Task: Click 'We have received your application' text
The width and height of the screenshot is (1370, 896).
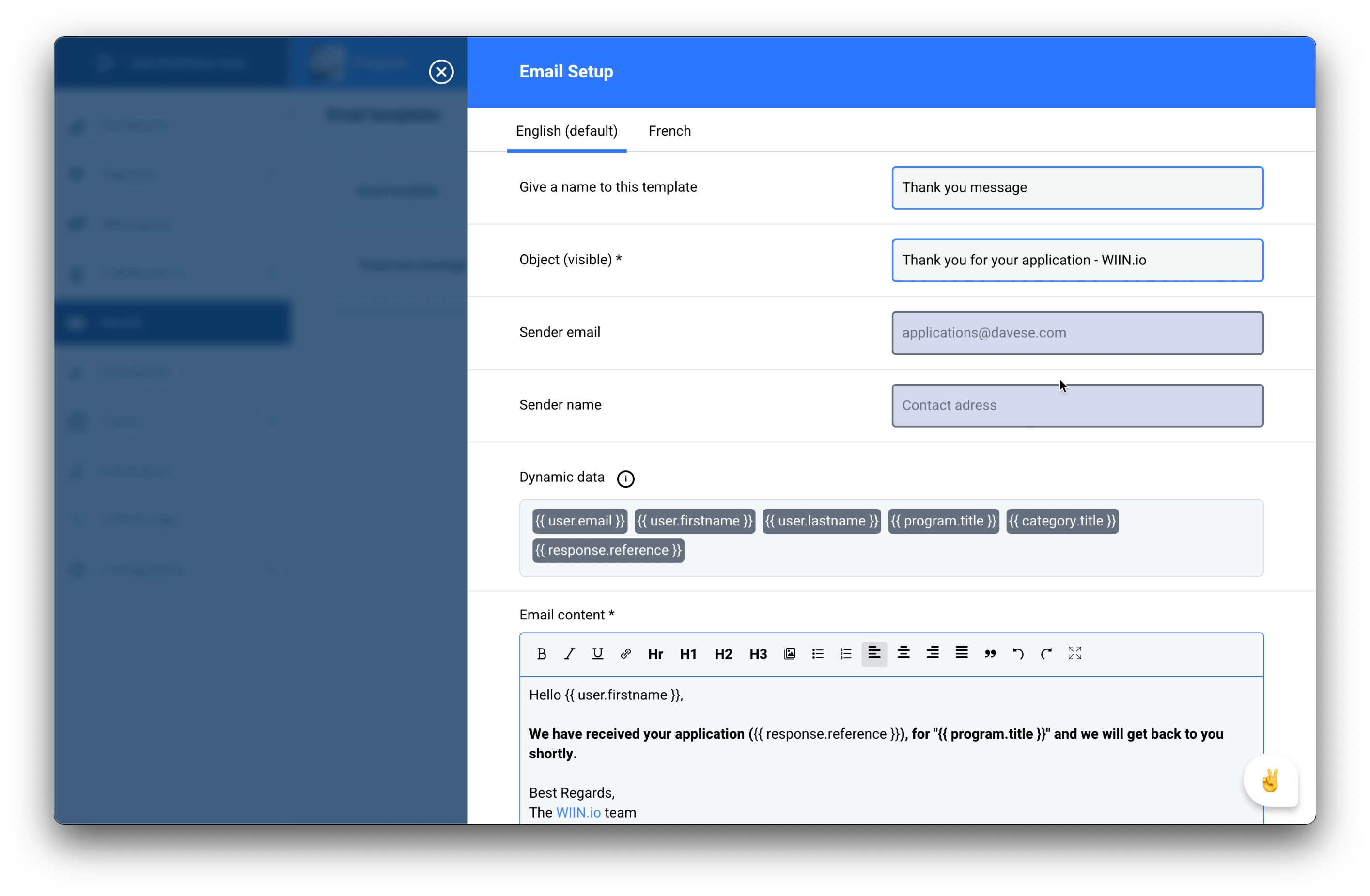Action: click(636, 734)
